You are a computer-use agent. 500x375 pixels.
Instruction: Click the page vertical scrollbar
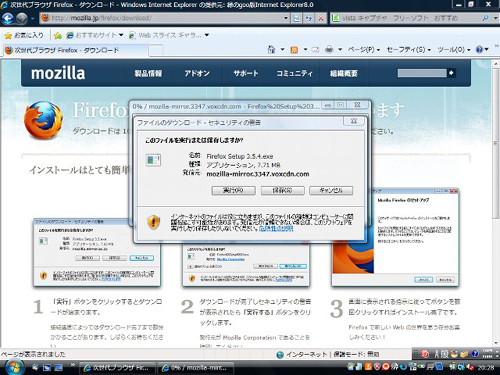tap(495, 203)
